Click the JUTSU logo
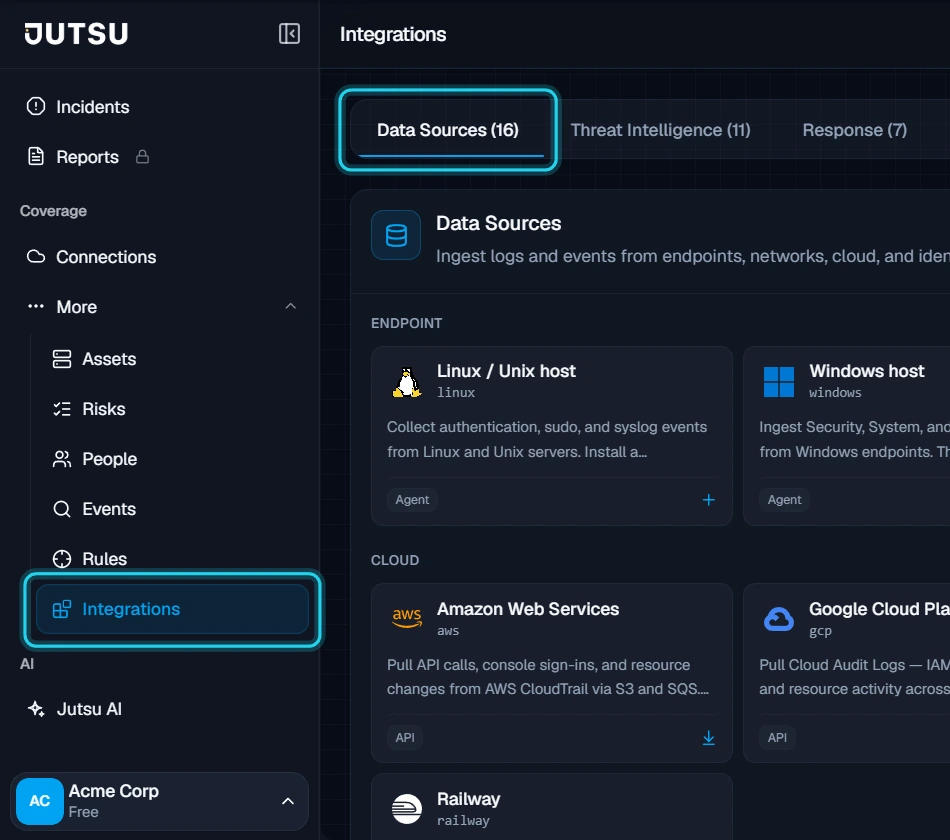The image size is (950, 840). click(x=76, y=34)
